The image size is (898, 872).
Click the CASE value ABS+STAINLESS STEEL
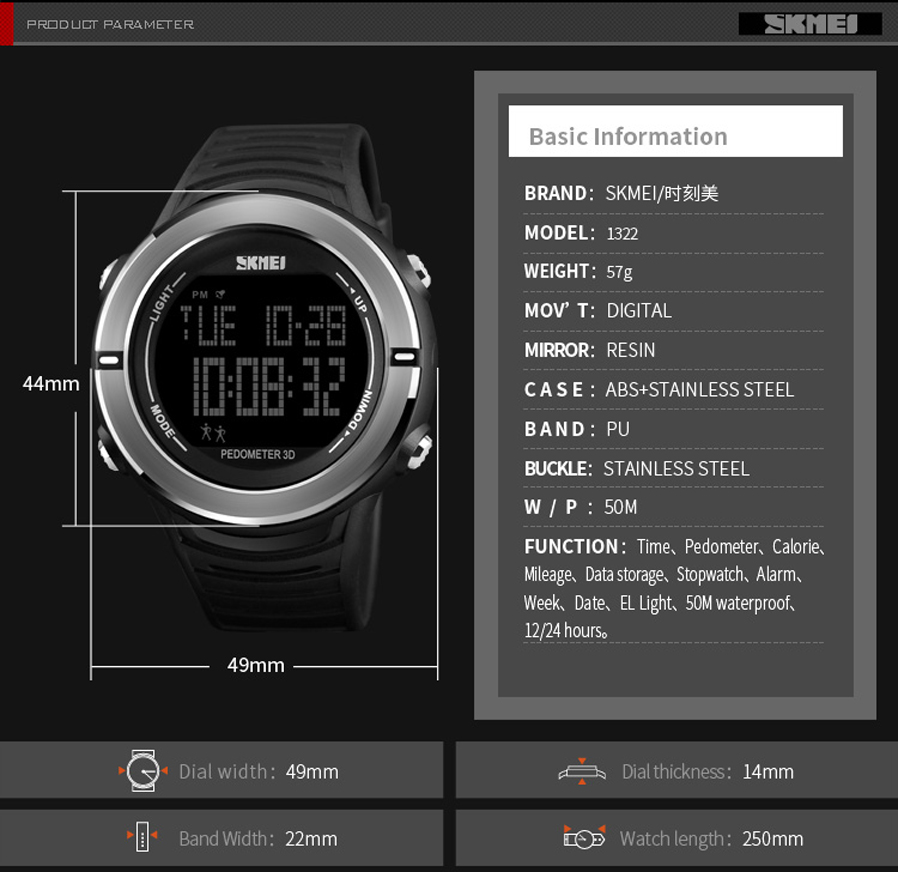coord(699,390)
